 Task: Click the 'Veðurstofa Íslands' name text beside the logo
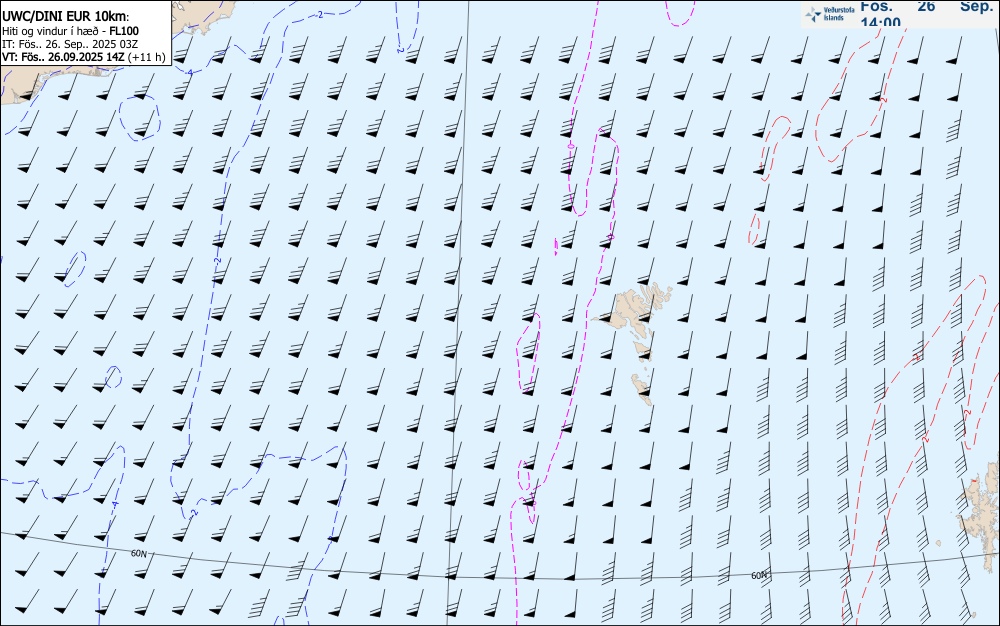pos(839,14)
